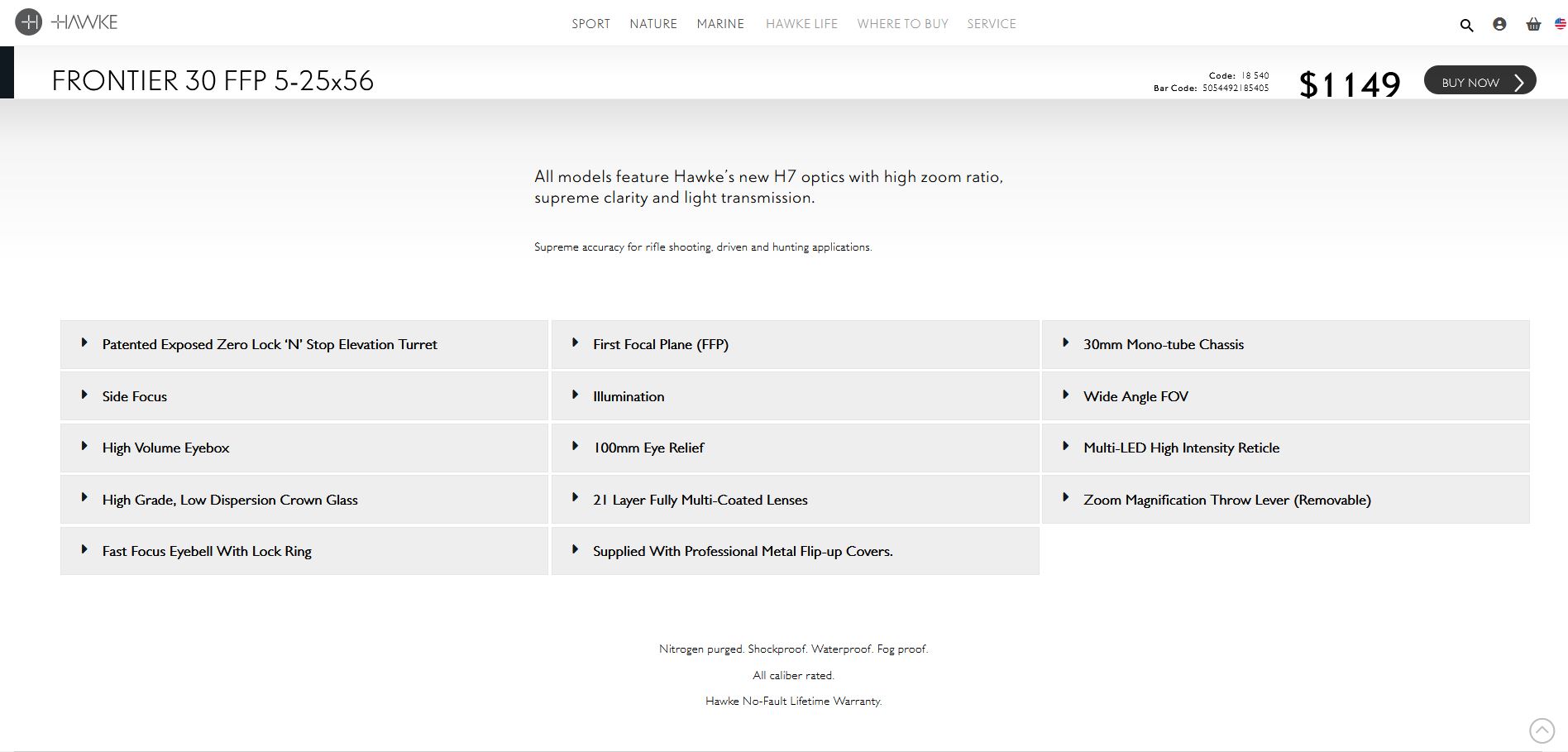Open the SERVICE menu

click(x=992, y=24)
